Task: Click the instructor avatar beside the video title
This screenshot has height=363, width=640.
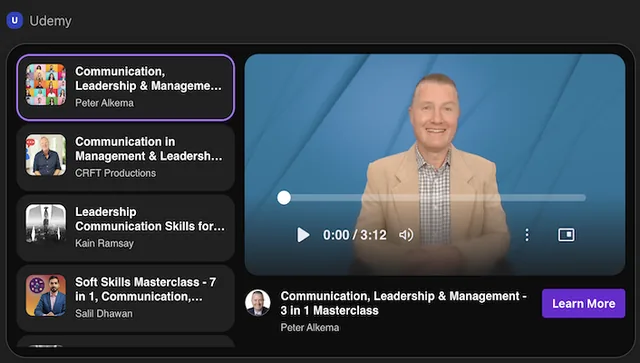Action: 258,303
